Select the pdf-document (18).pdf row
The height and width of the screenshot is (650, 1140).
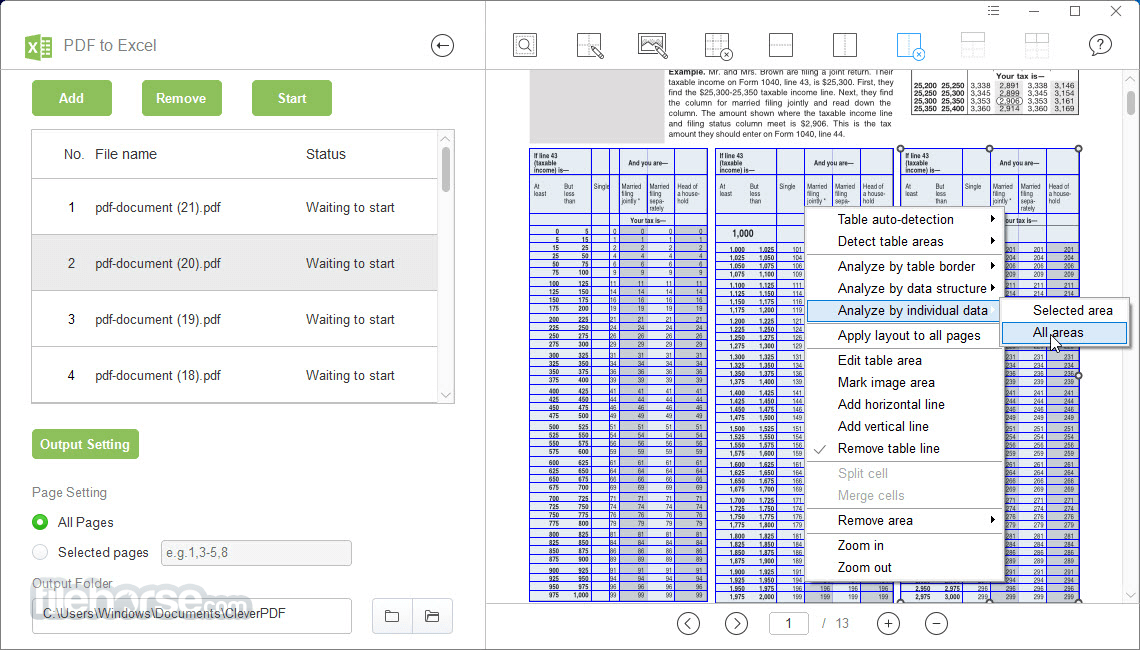coord(234,375)
